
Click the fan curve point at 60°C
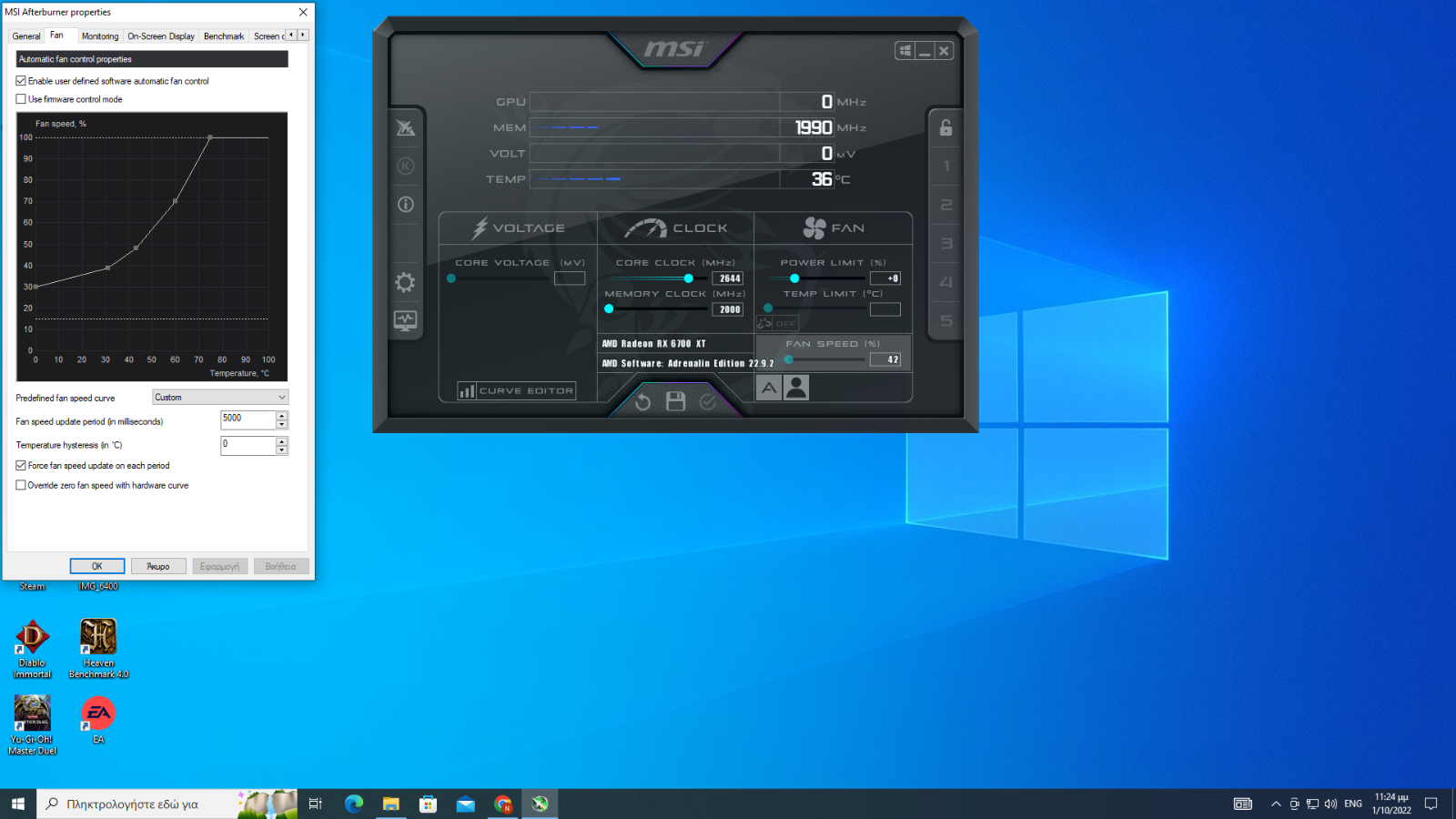point(176,201)
